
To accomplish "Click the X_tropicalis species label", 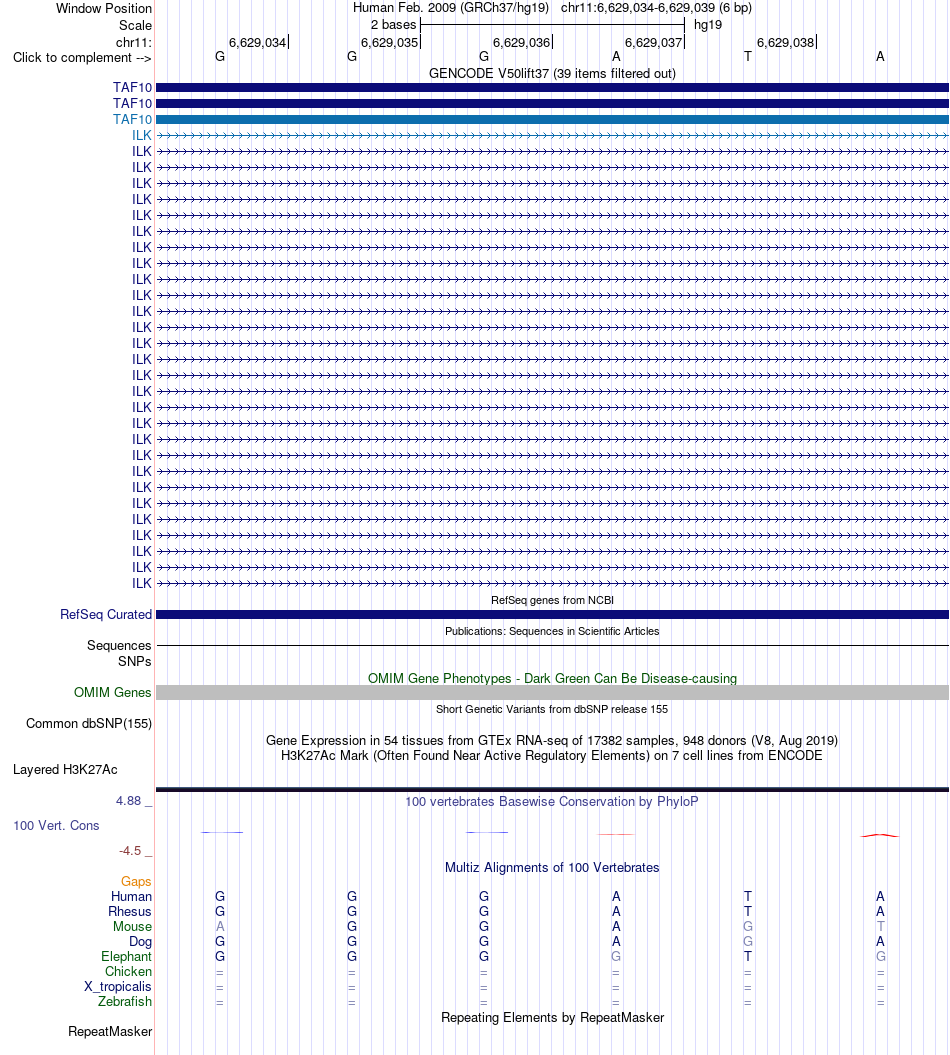I will (x=118, y=986).
